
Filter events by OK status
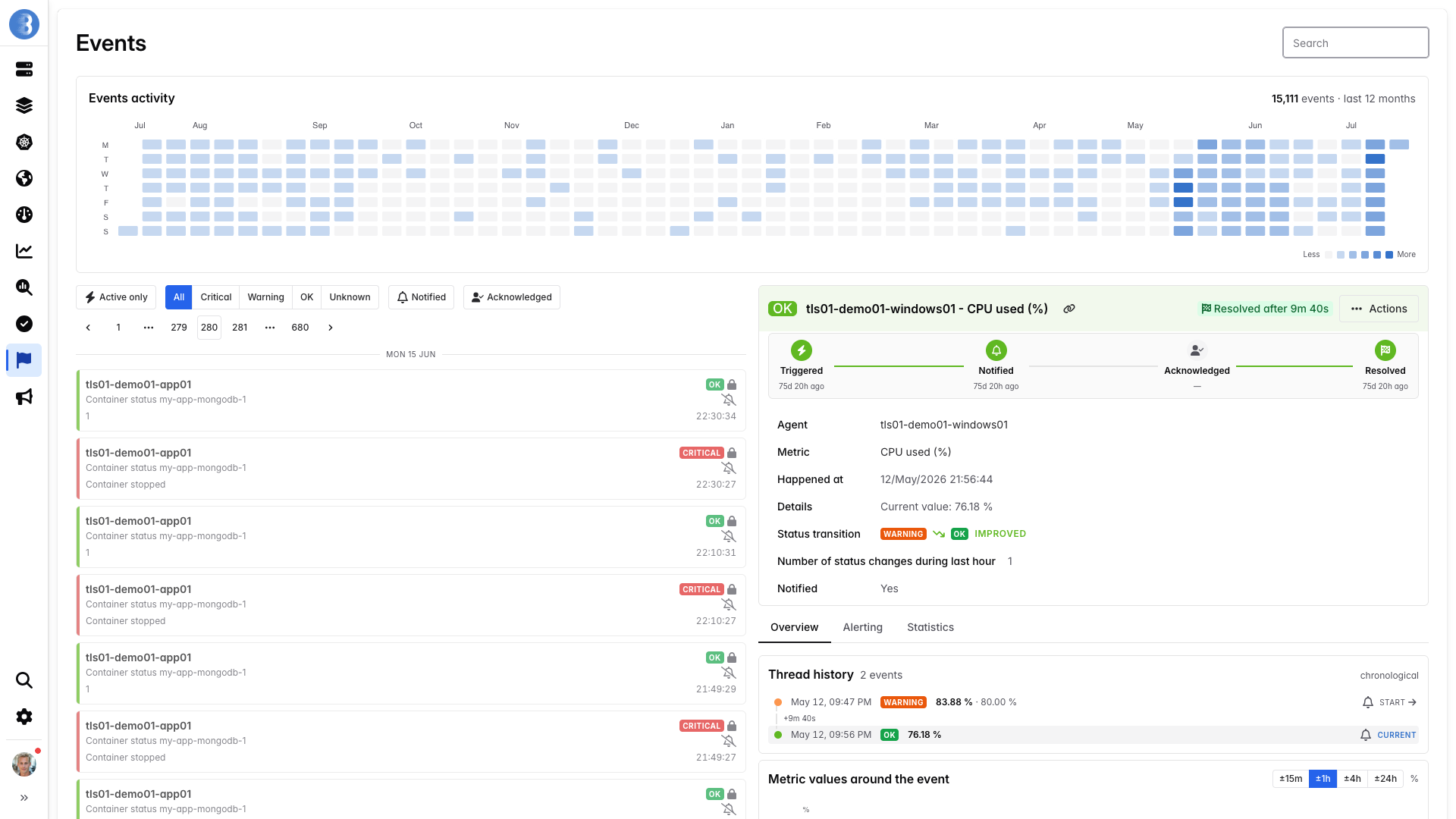pyautogui.click(x=307, y=297)
